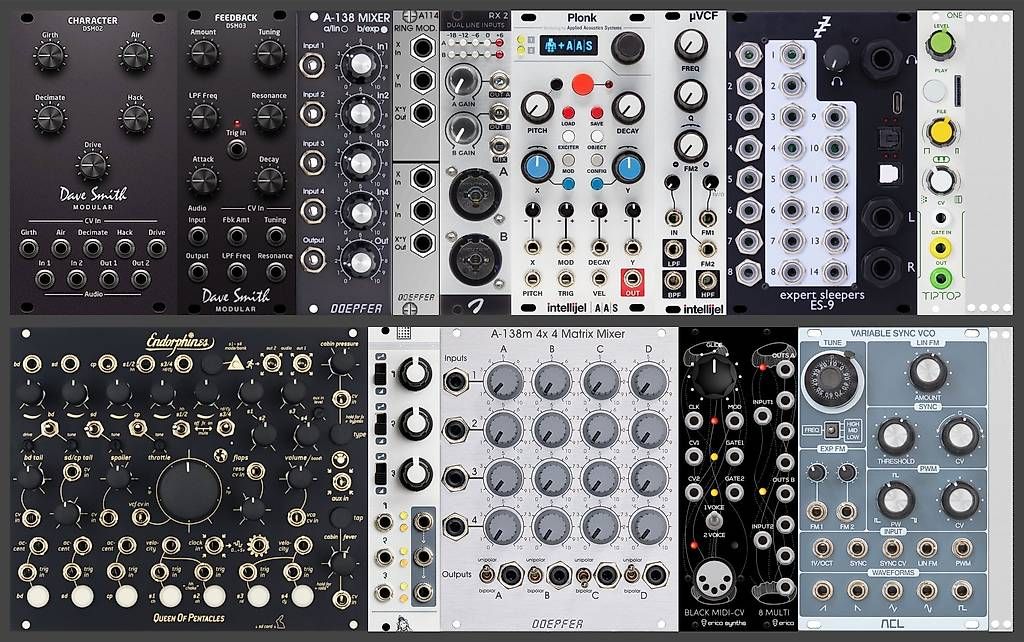Click the Out 2 audio jack on Character
The image size is (1024, 642).
[140, 279]
